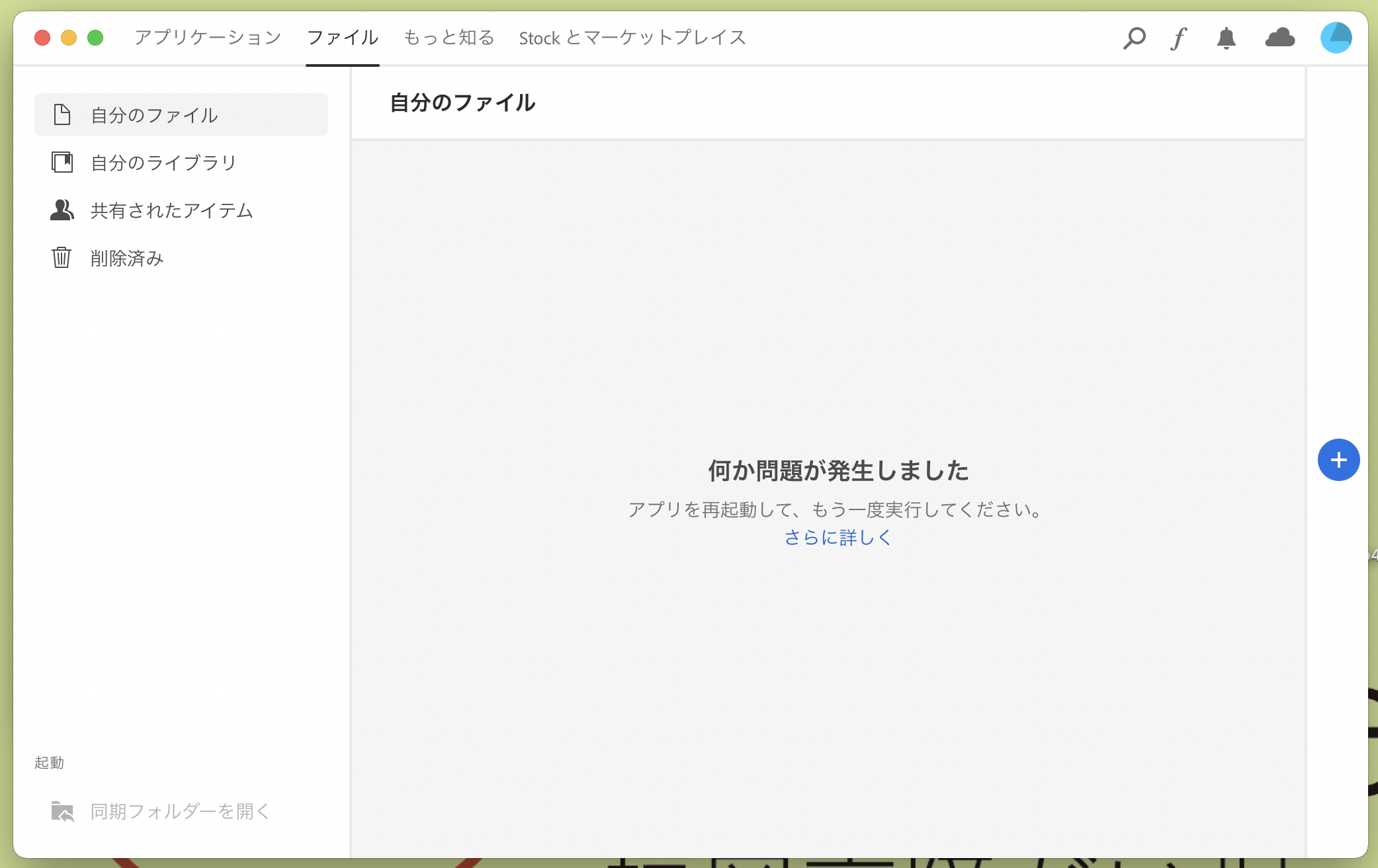The height and width of the screenshot is (868, 1378).
Task: Switch to the アプリケーション tab
Action: (x=208, y=38)
